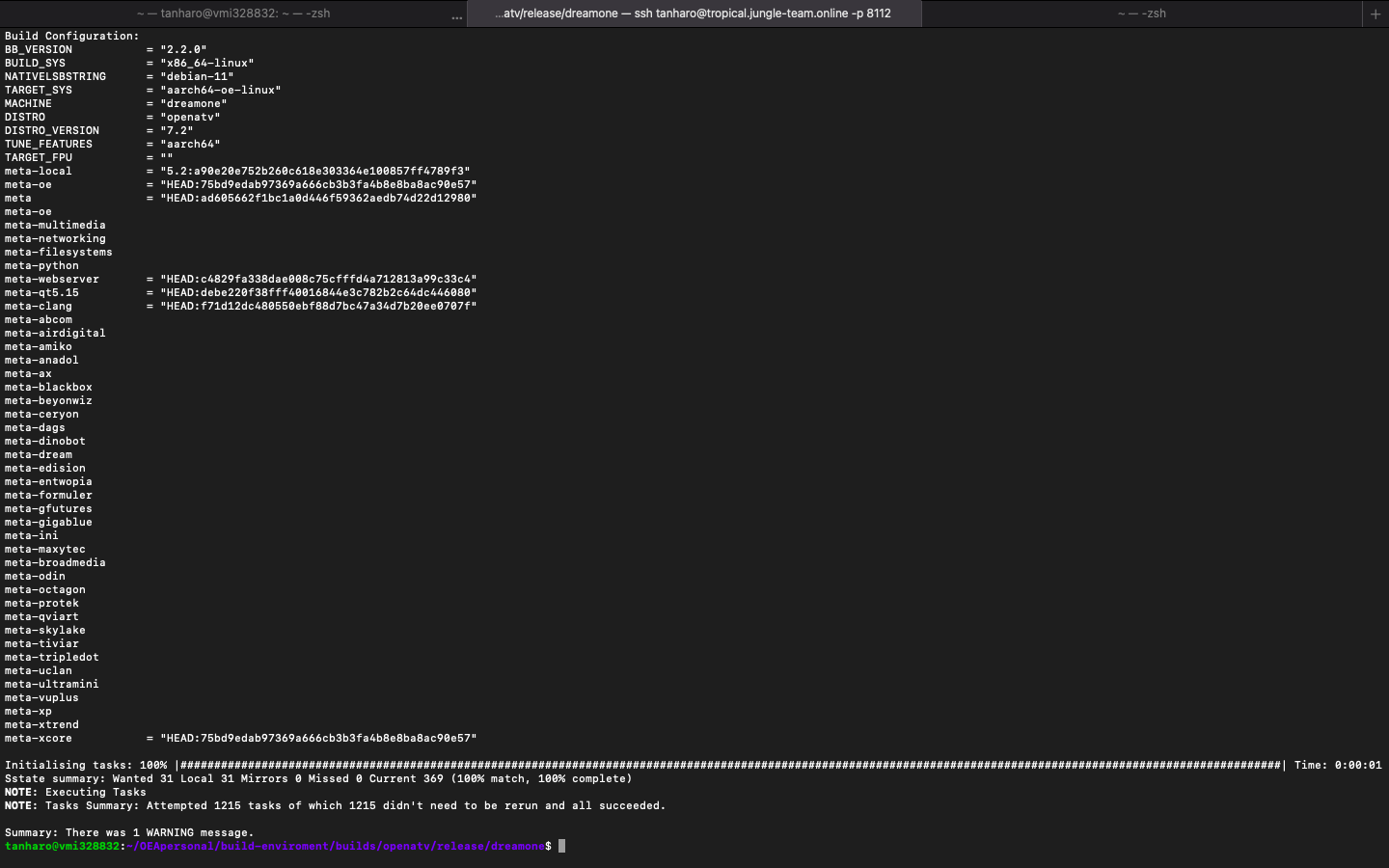1389x868 pixels.
Task: Click the 'Build Configuration:' header line
Action: coord(72,36)
